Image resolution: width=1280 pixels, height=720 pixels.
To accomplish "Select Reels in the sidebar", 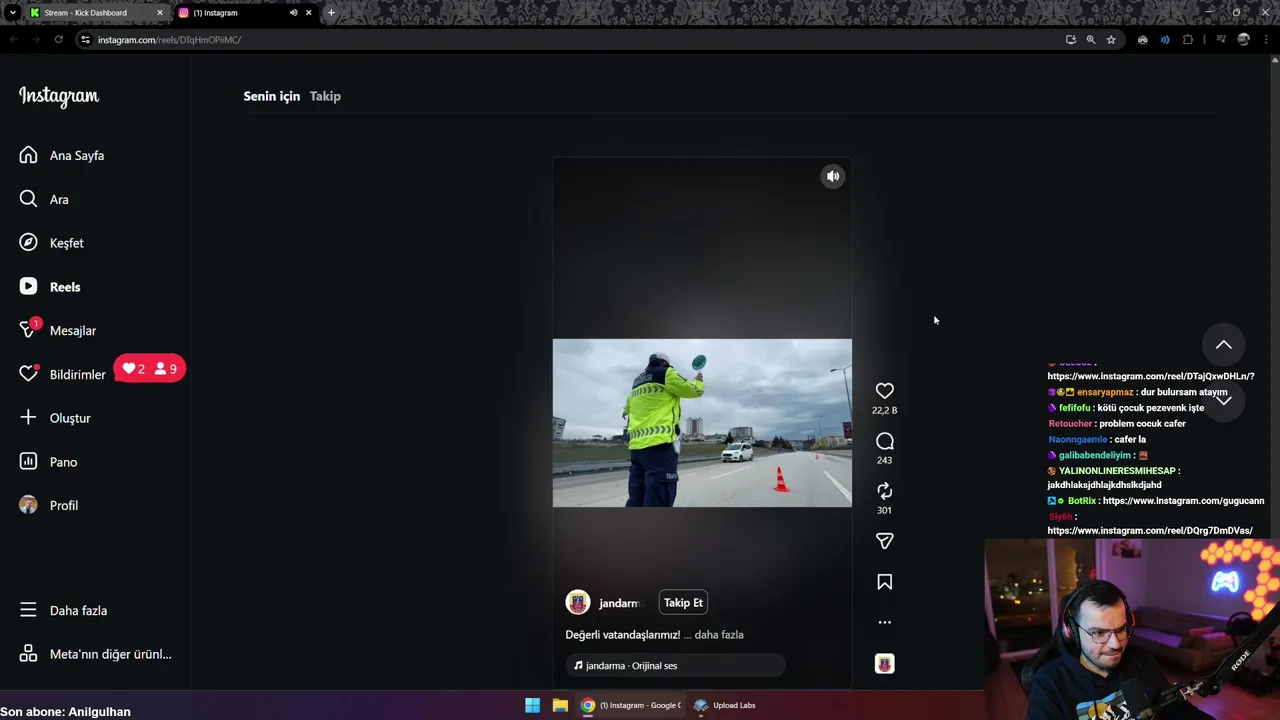I will [x=50, y=287].
